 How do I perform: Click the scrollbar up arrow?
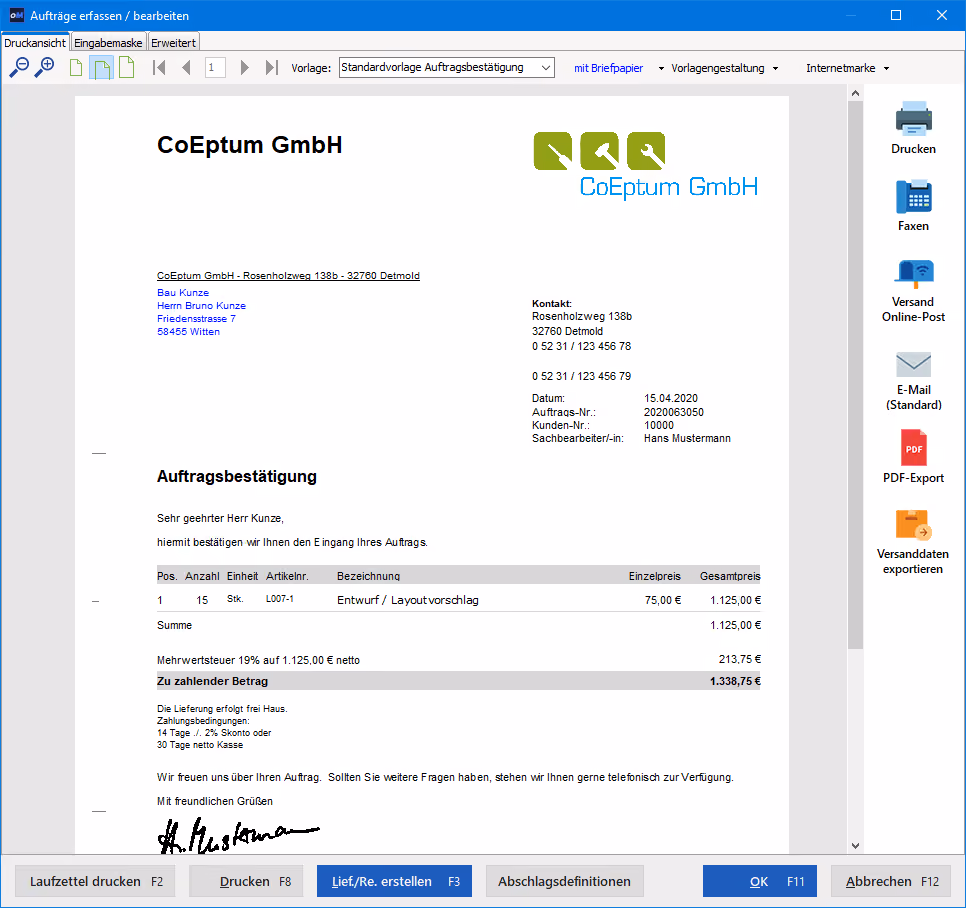coord(855,93)
